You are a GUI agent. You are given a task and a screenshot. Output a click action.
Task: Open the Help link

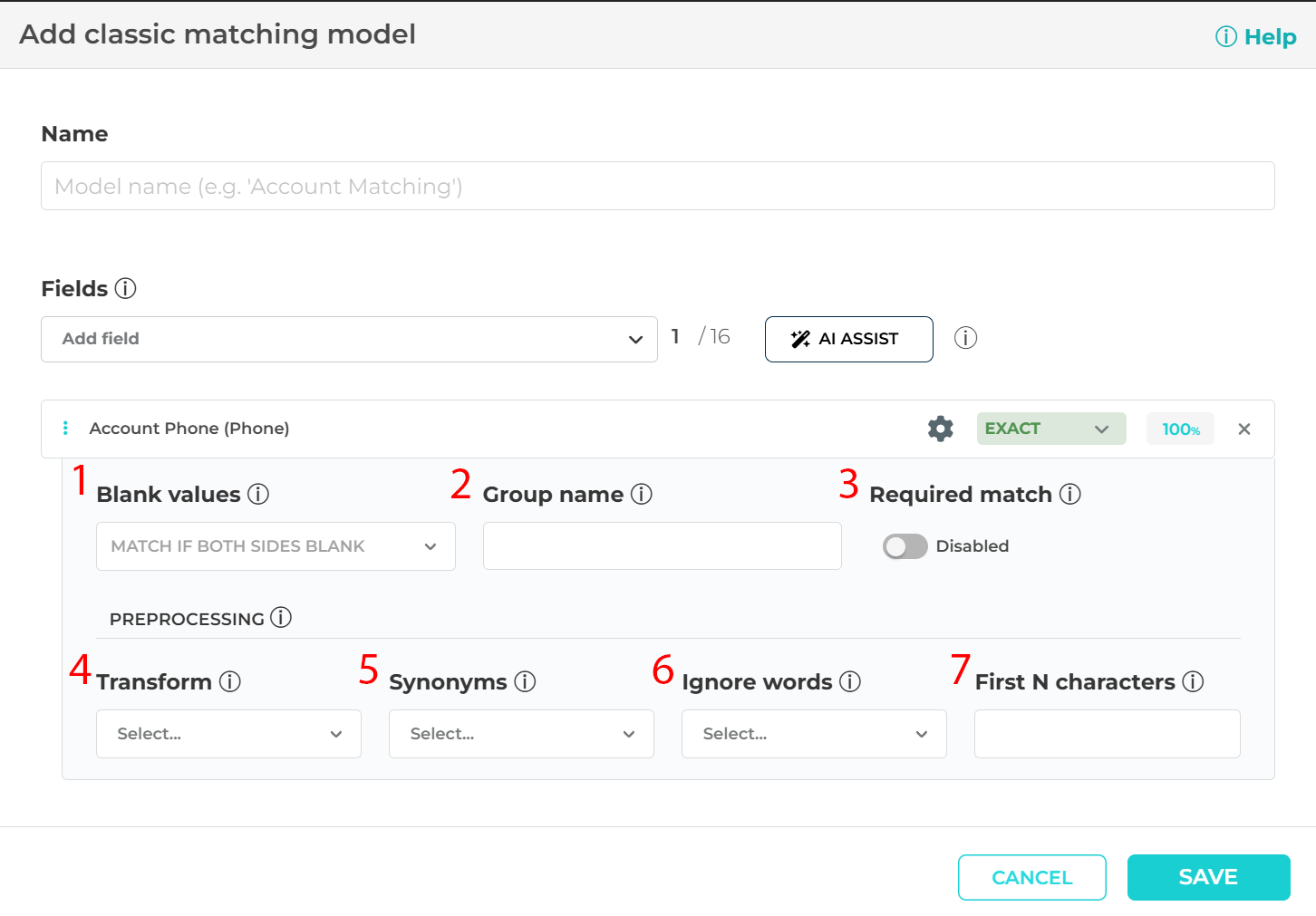tap(1256, 37)
